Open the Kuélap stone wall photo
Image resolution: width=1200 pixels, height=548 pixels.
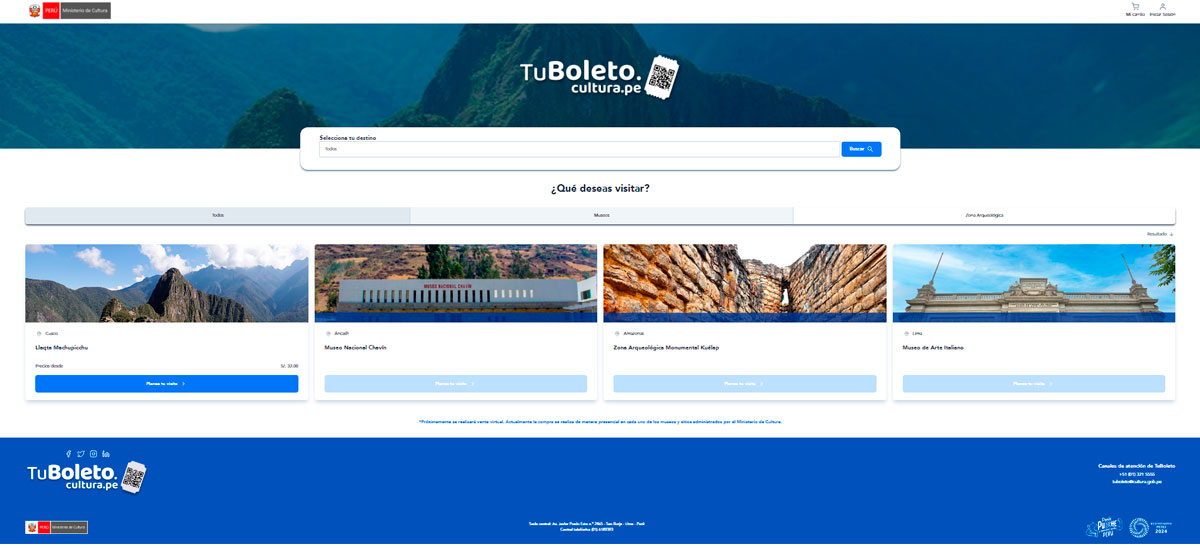click(x=745, y=283)
